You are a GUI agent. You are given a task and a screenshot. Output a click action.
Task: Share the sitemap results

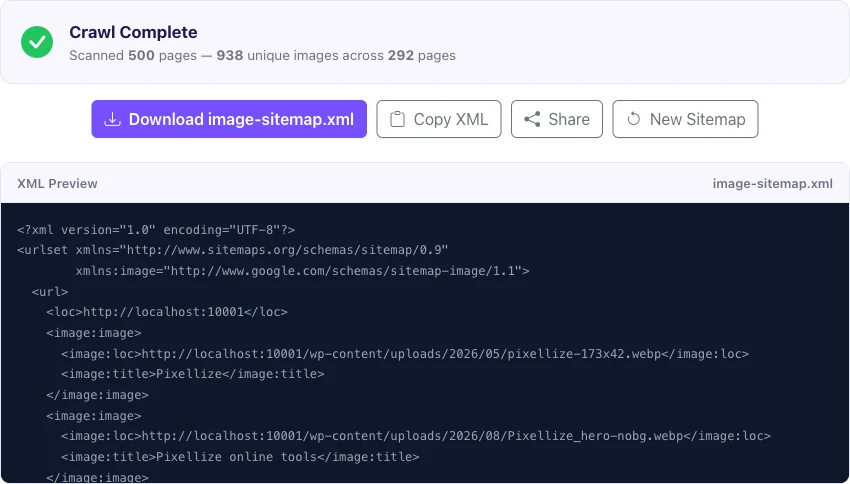(557, 119)
